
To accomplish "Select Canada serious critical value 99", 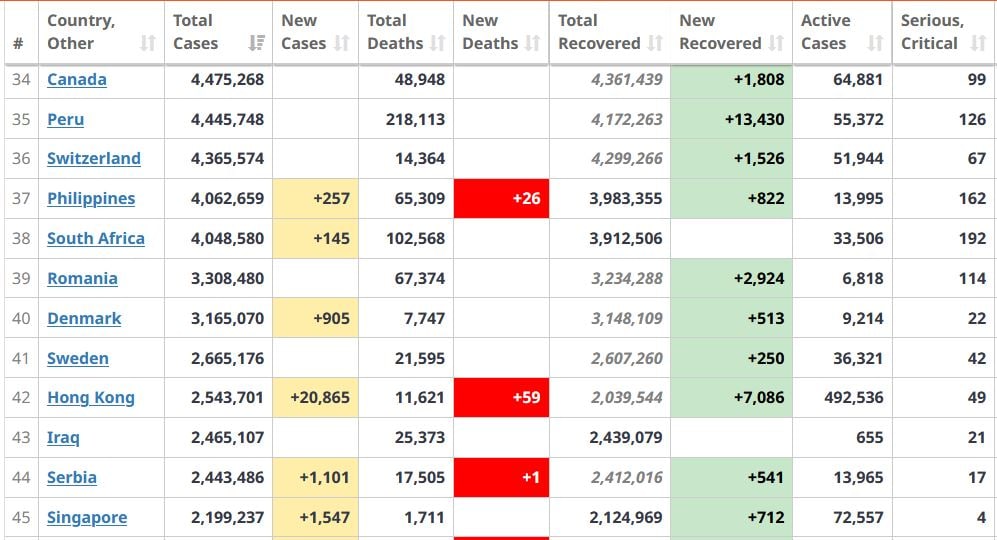I will pos(977,80).
